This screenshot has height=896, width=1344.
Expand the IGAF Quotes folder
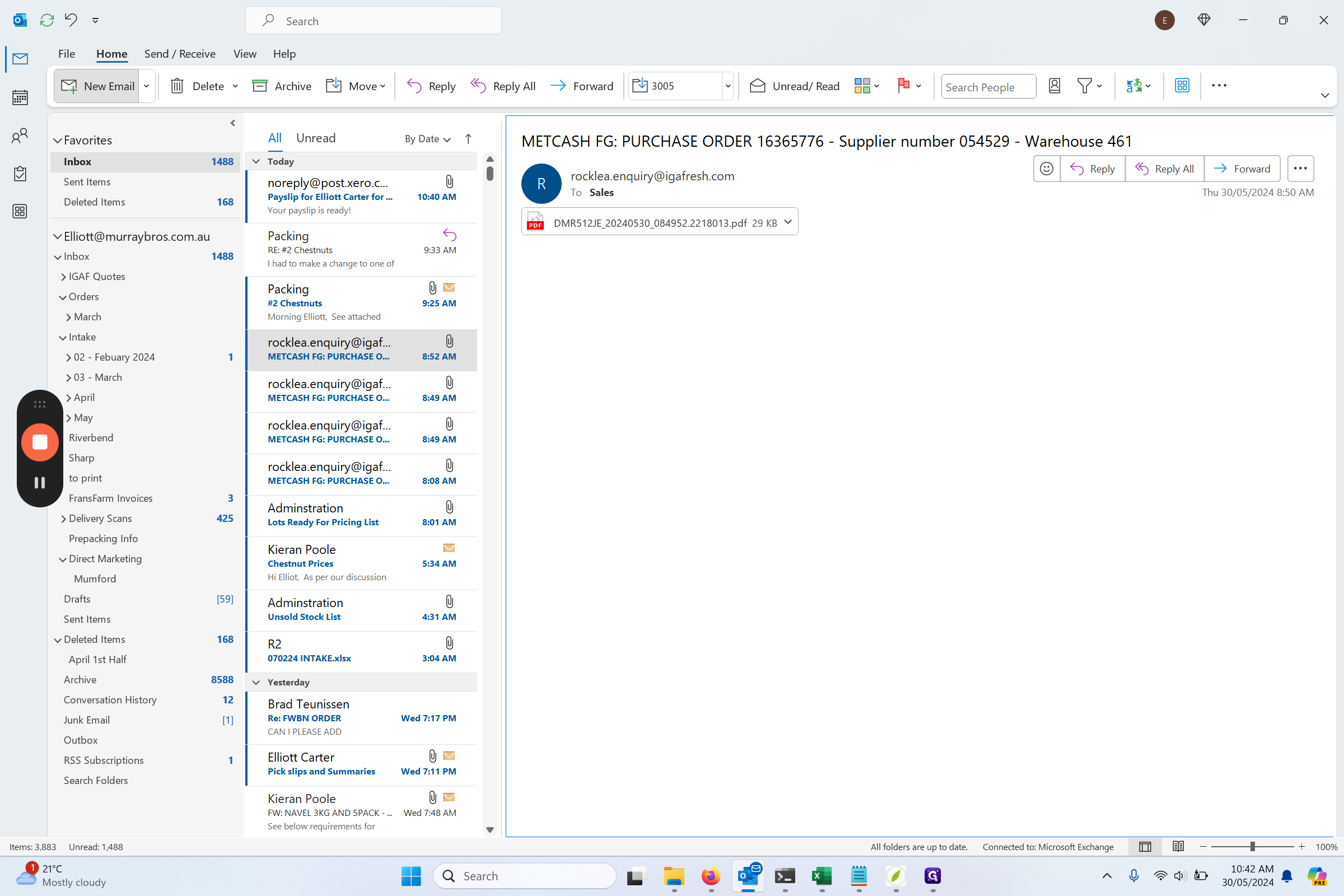(63, 277)
